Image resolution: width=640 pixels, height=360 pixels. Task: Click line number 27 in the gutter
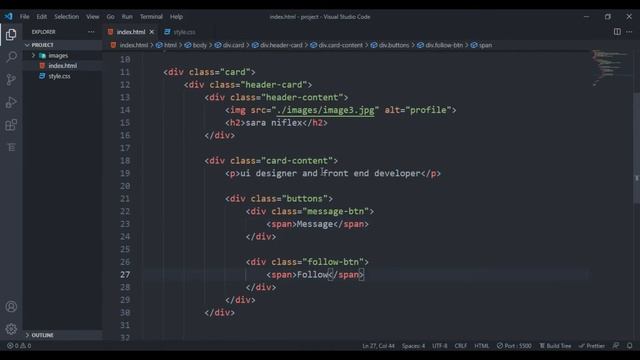point(125,275)
